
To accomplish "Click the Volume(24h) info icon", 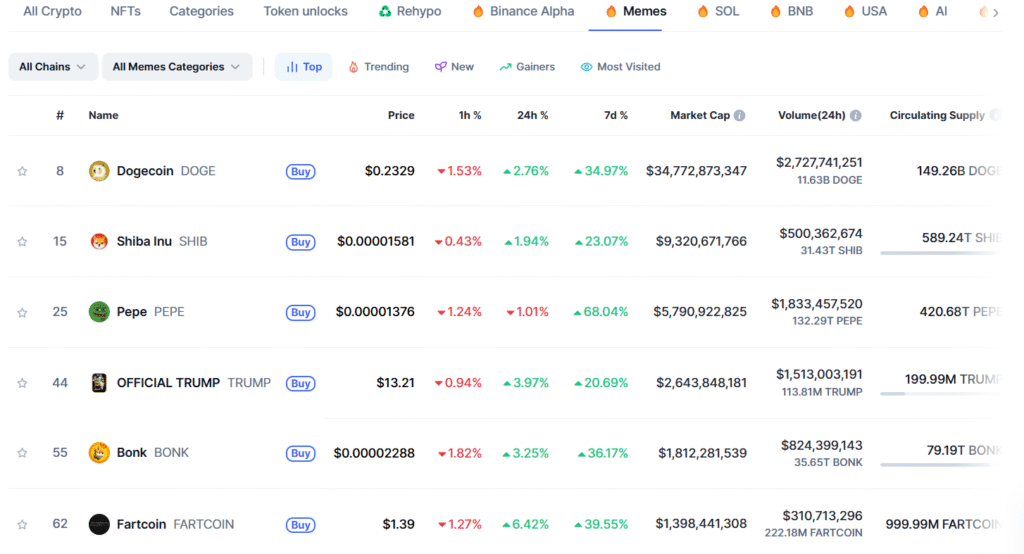I will [856, 116].
